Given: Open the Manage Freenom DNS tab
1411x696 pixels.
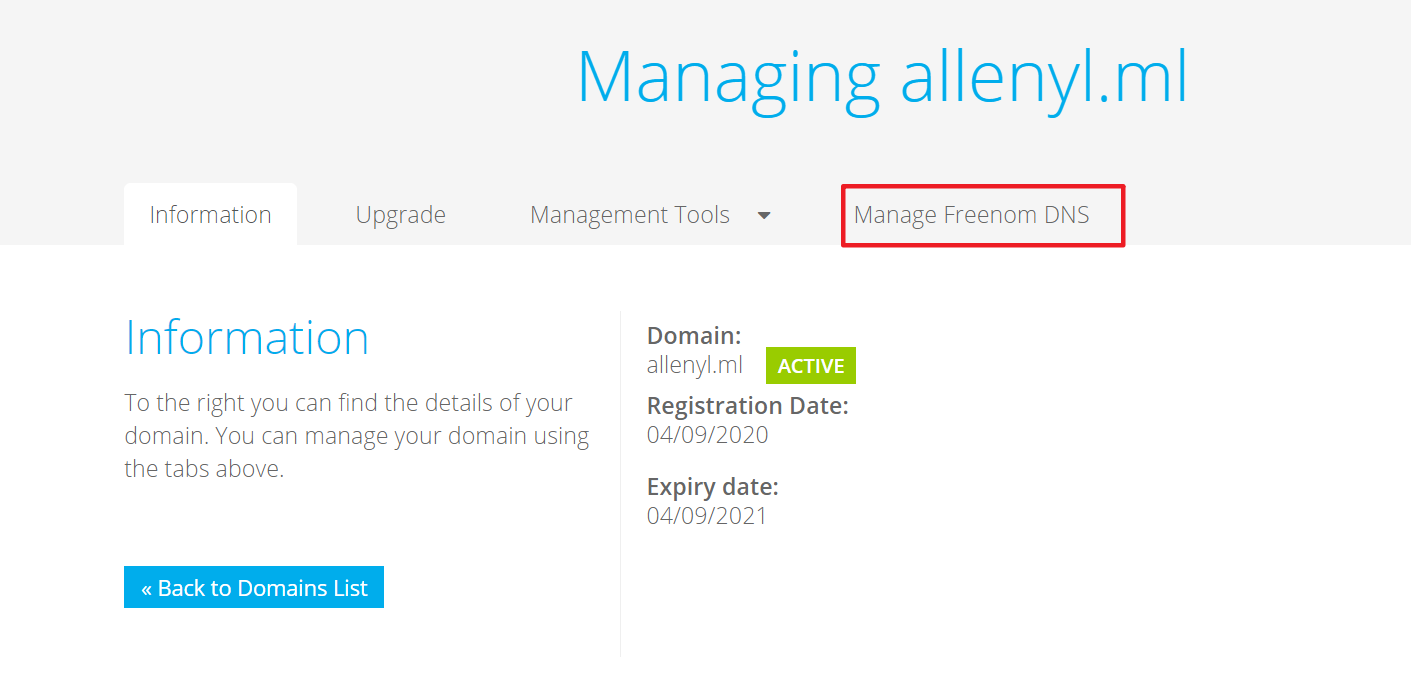Looking at the screenshot, I should coord(971,215).
